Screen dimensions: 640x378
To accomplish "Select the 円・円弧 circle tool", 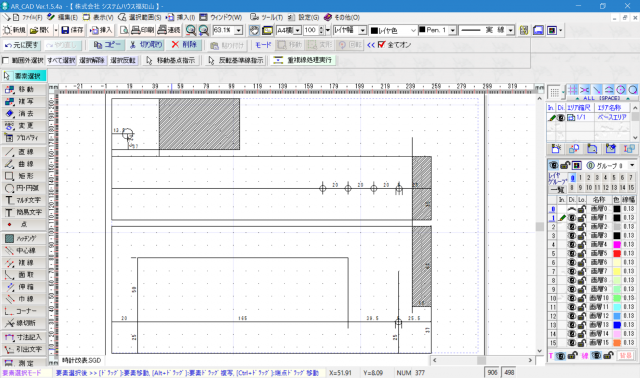I will 24,188.
